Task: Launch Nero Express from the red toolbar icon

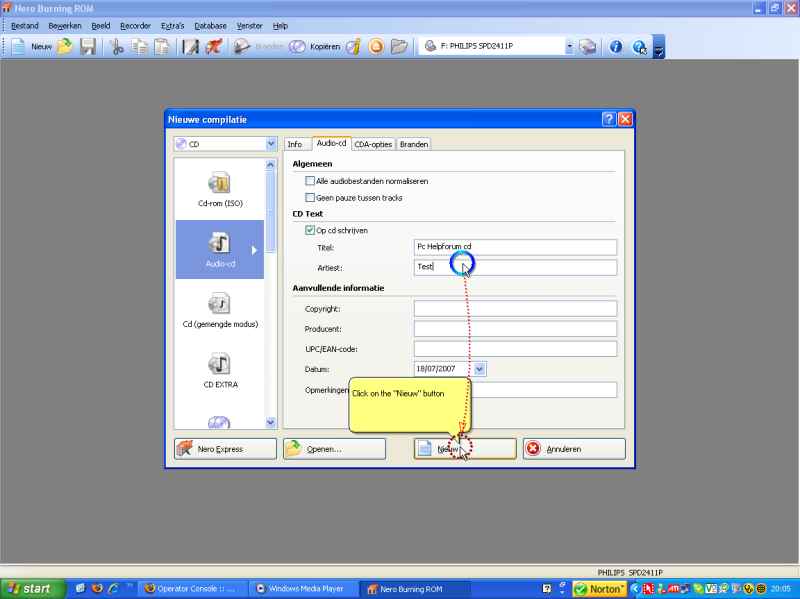Action: 214,46
